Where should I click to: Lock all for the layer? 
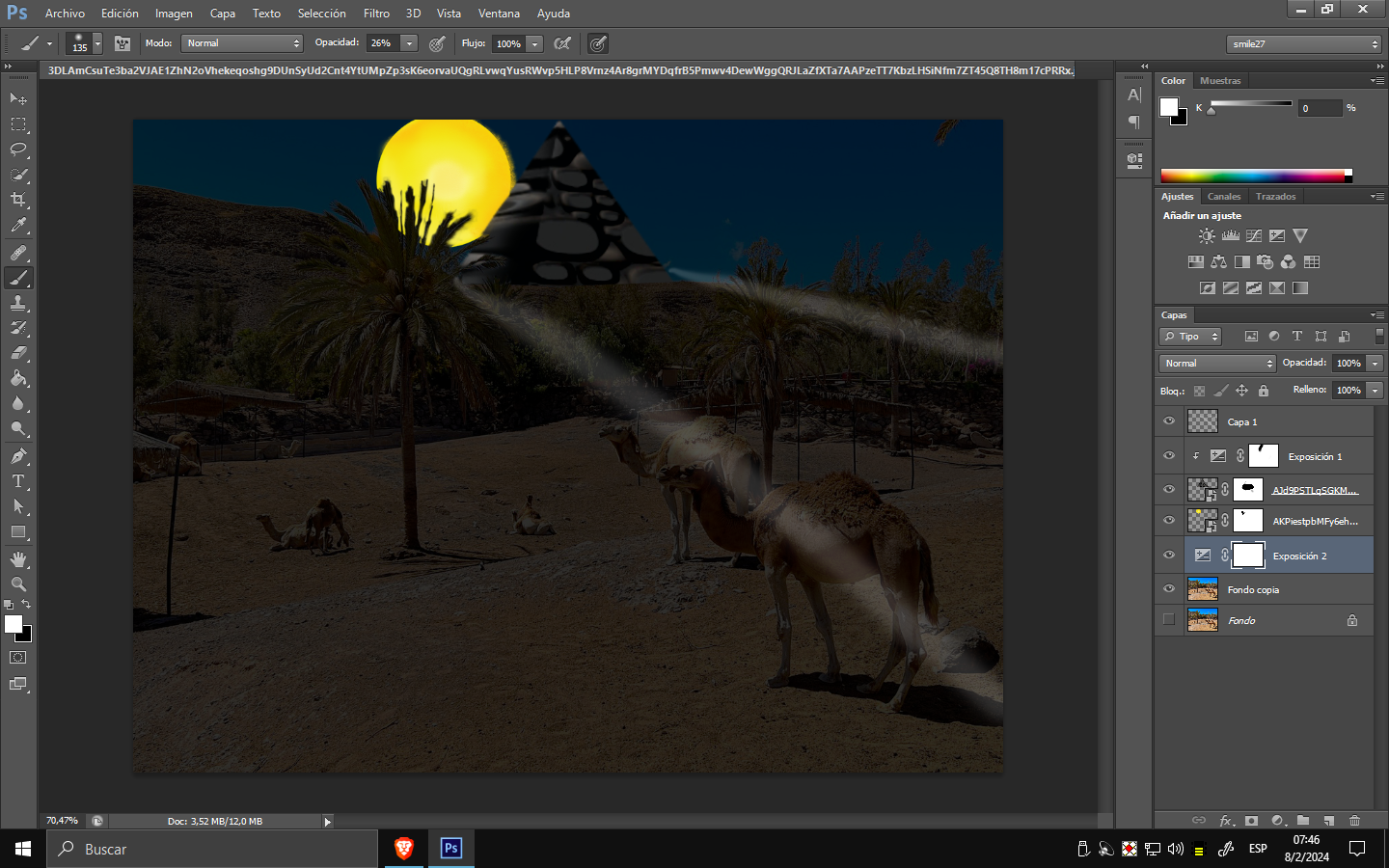click(1264, 391)
